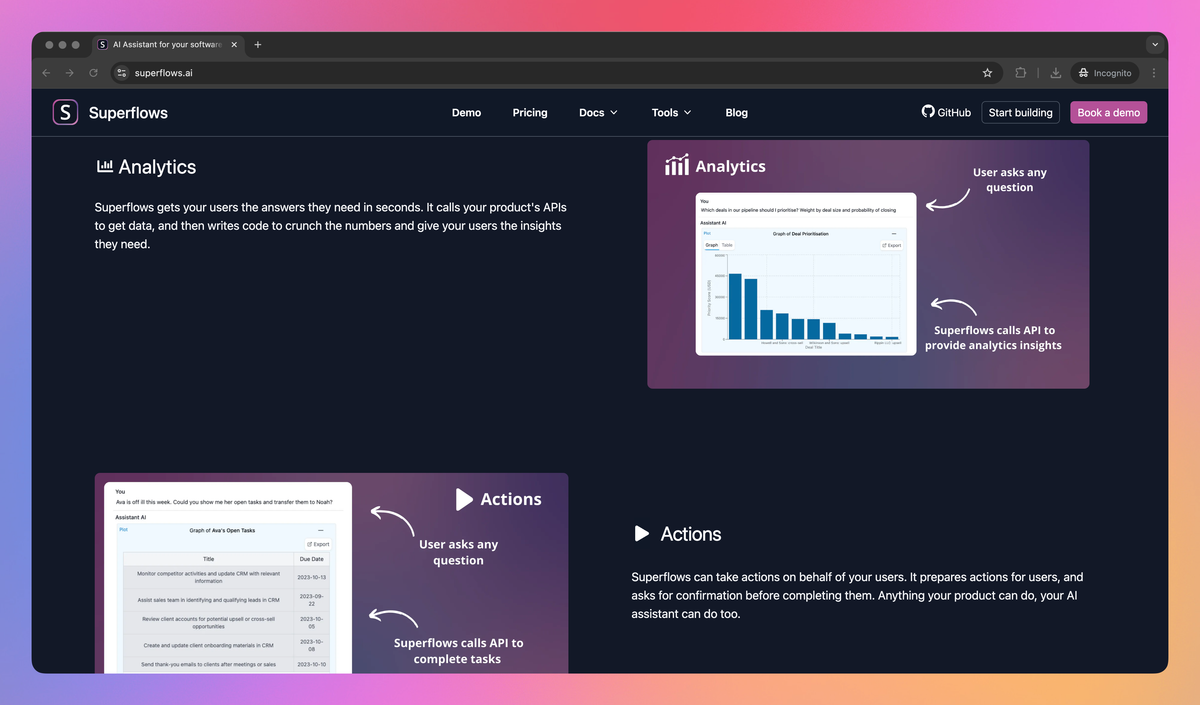Click the Superflows brand name text
Screen dimensions: 1200x705
click(x=128, y=113)
